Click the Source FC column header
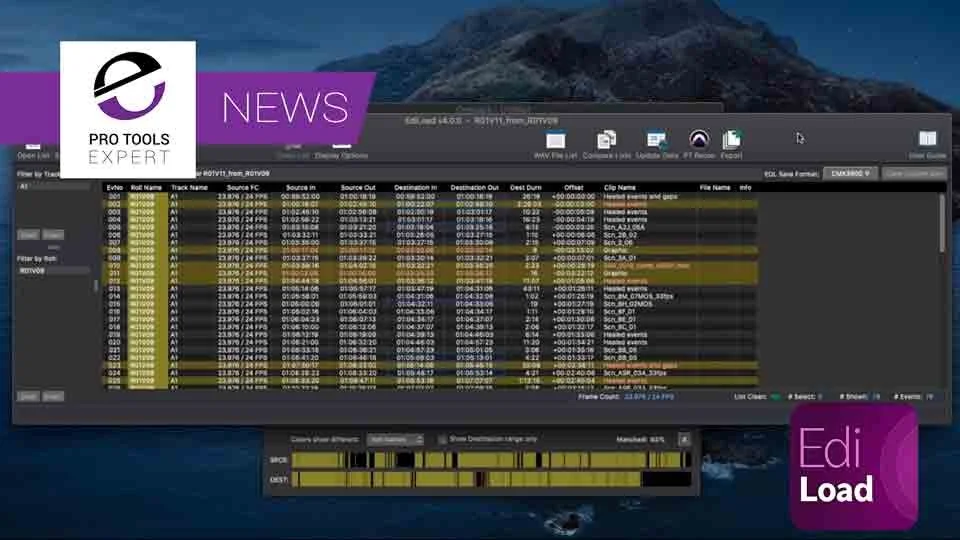Screen dimensions: 960x540 coord(242,187)
